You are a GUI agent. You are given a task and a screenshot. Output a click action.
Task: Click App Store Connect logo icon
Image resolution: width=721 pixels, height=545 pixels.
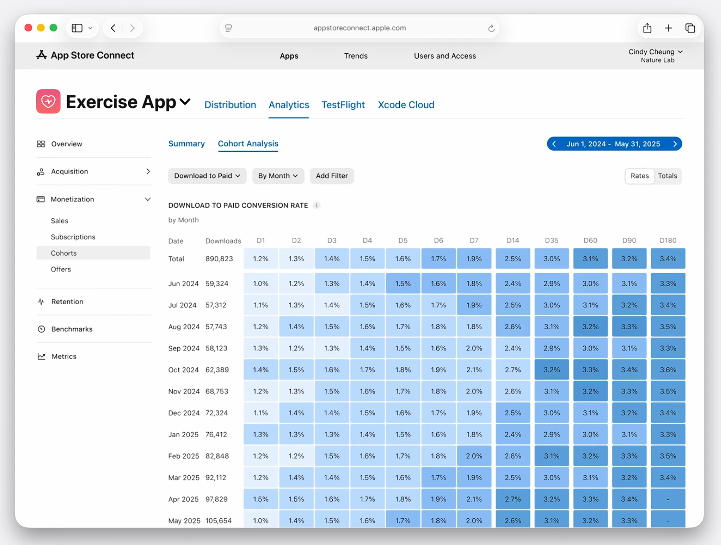pyautogui.click(x=41, y=55)
